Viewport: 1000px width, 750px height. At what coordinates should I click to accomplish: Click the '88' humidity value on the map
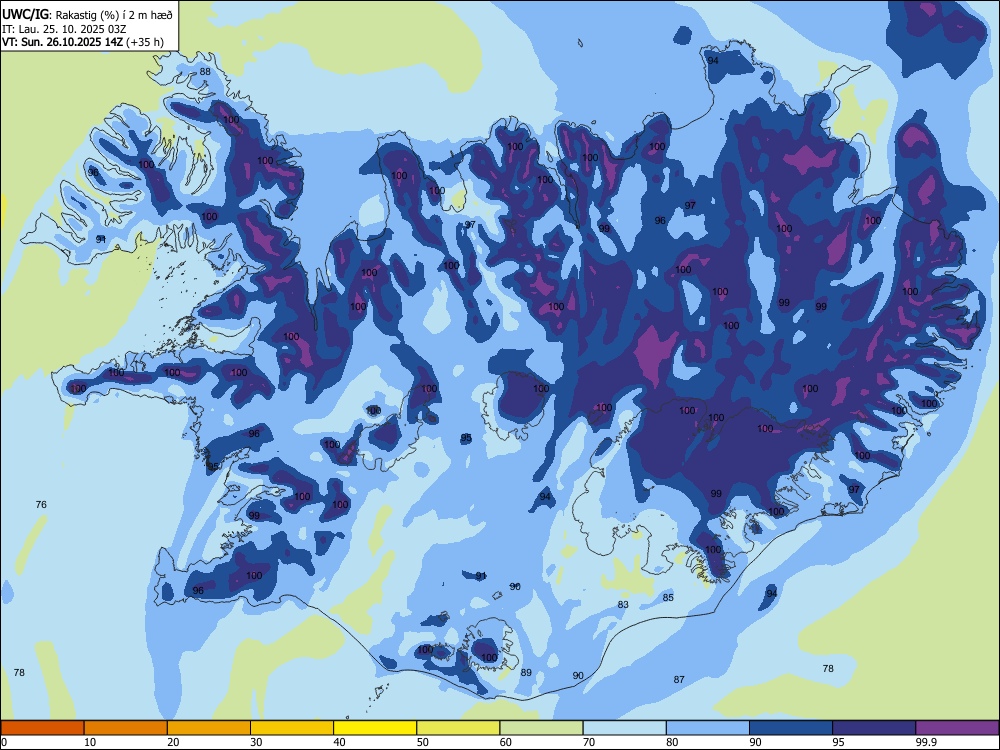205,71
